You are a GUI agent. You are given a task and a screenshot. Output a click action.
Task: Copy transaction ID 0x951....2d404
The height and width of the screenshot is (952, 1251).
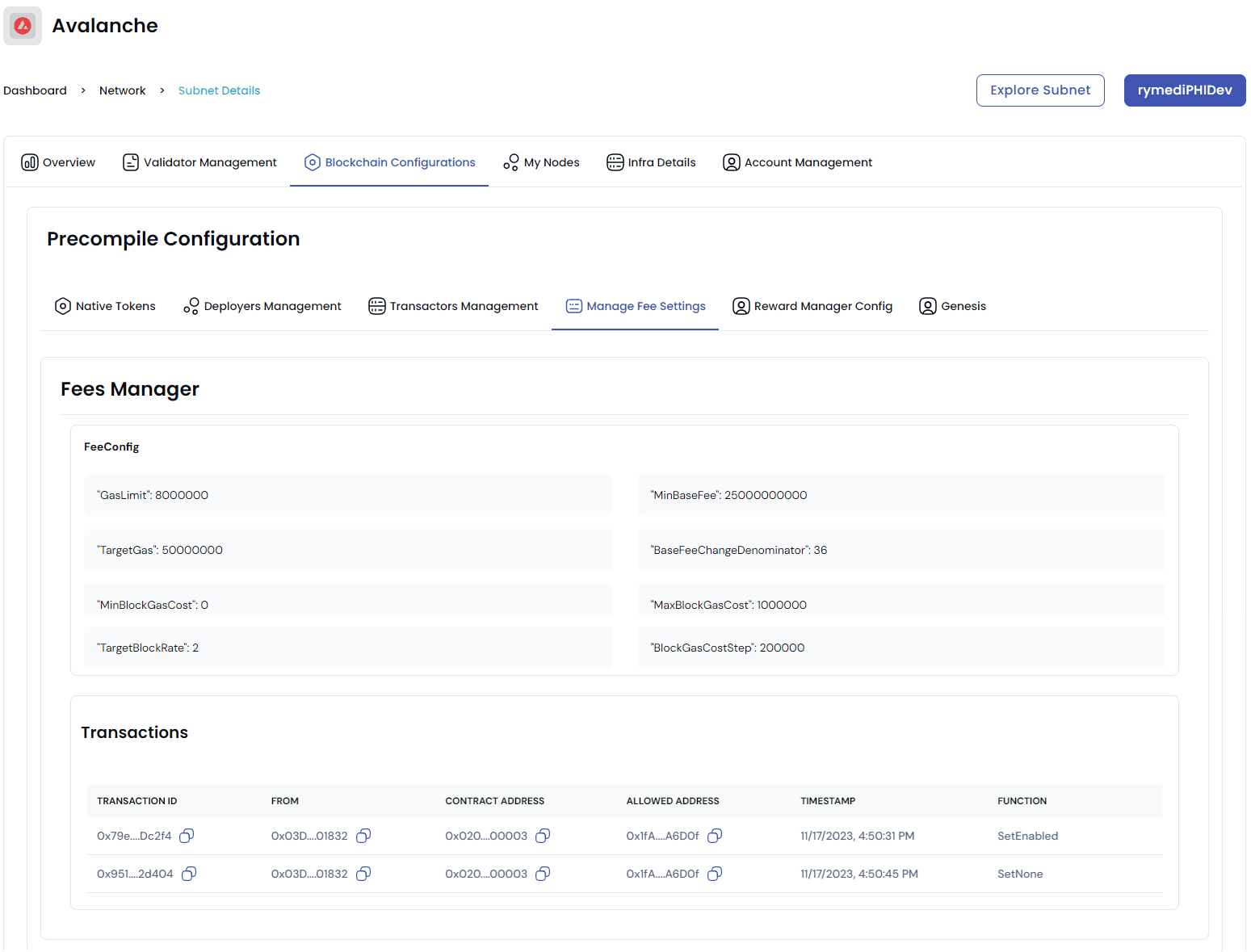(189, 874)
